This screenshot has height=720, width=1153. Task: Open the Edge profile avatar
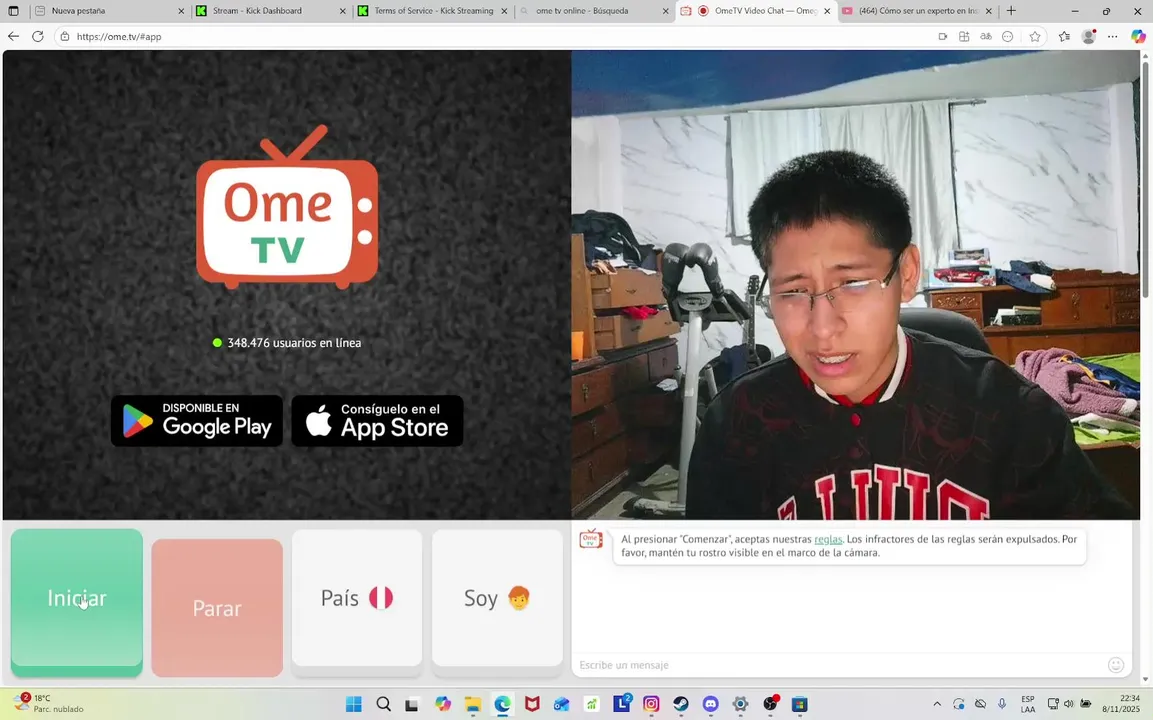pos(1089,36)
